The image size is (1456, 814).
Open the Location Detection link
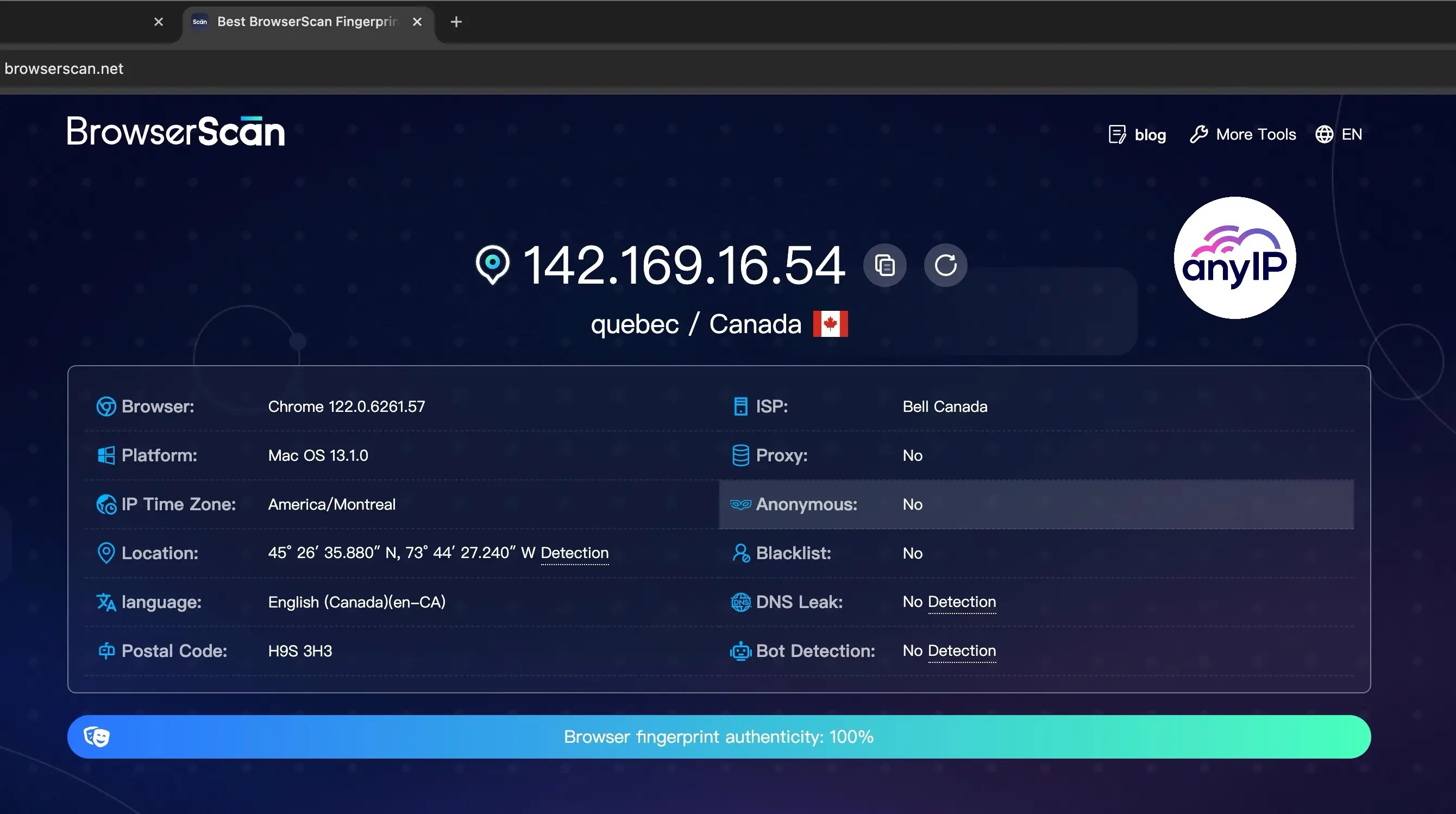[574, 553]
